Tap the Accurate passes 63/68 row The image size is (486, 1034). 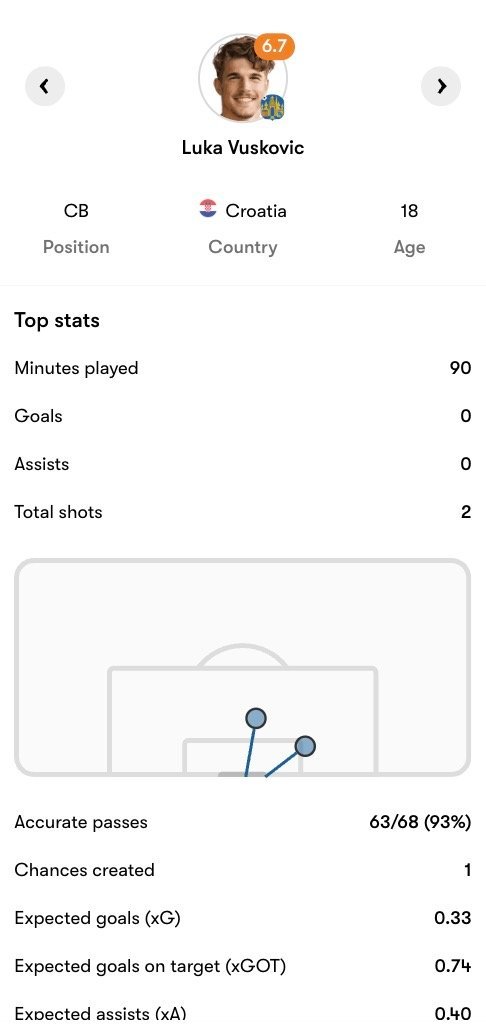(x=243, y=822)
